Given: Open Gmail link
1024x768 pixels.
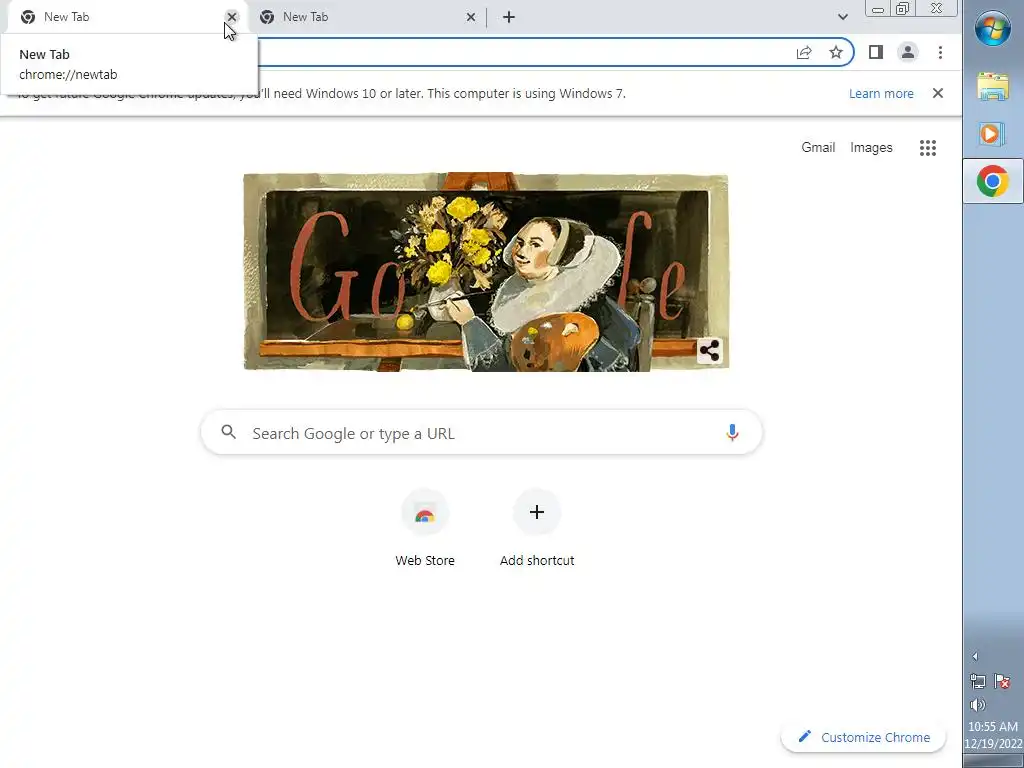Looking at the screenshot, I should point(818,148).
